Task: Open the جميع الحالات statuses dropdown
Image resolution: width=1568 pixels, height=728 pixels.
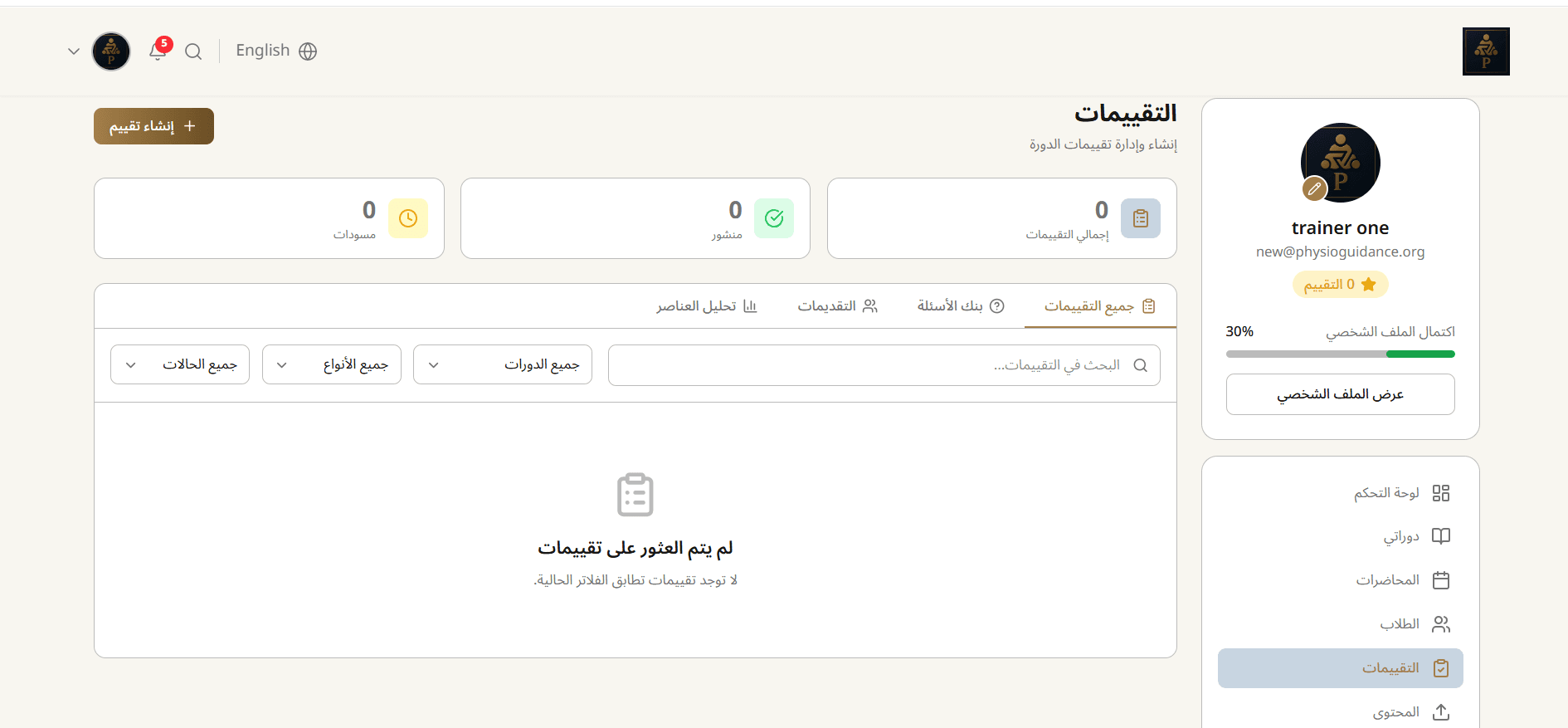Action: click(180, 364)
